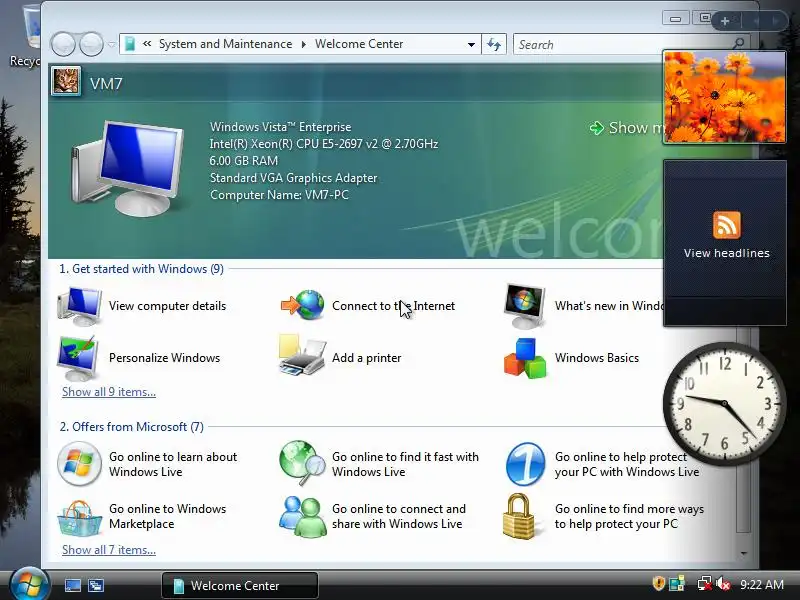The height and width of the screenshot is (600, 800).
Task: Click the Back navigation button
Action: pyautogui.click(x=63, y=44)
